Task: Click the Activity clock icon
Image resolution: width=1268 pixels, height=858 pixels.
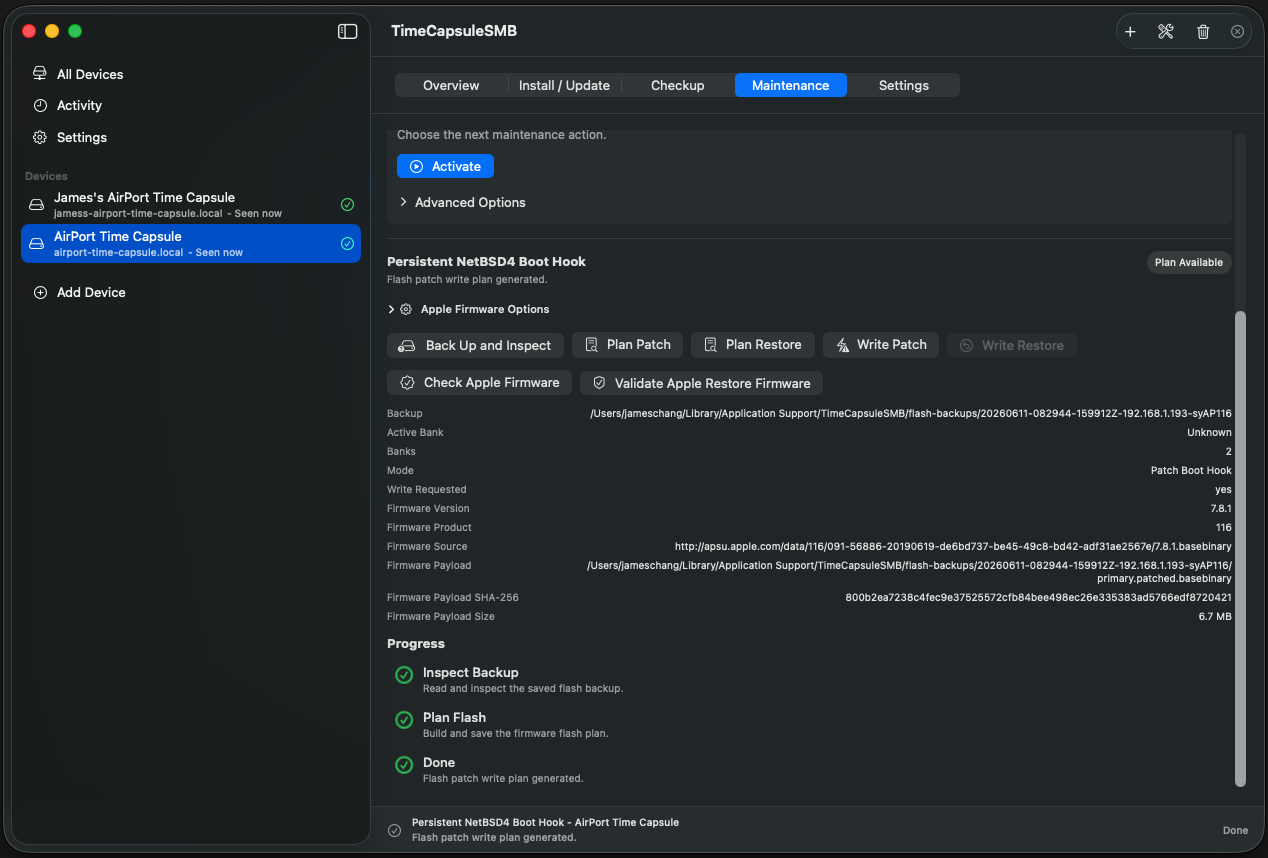Action: [40, 105]
